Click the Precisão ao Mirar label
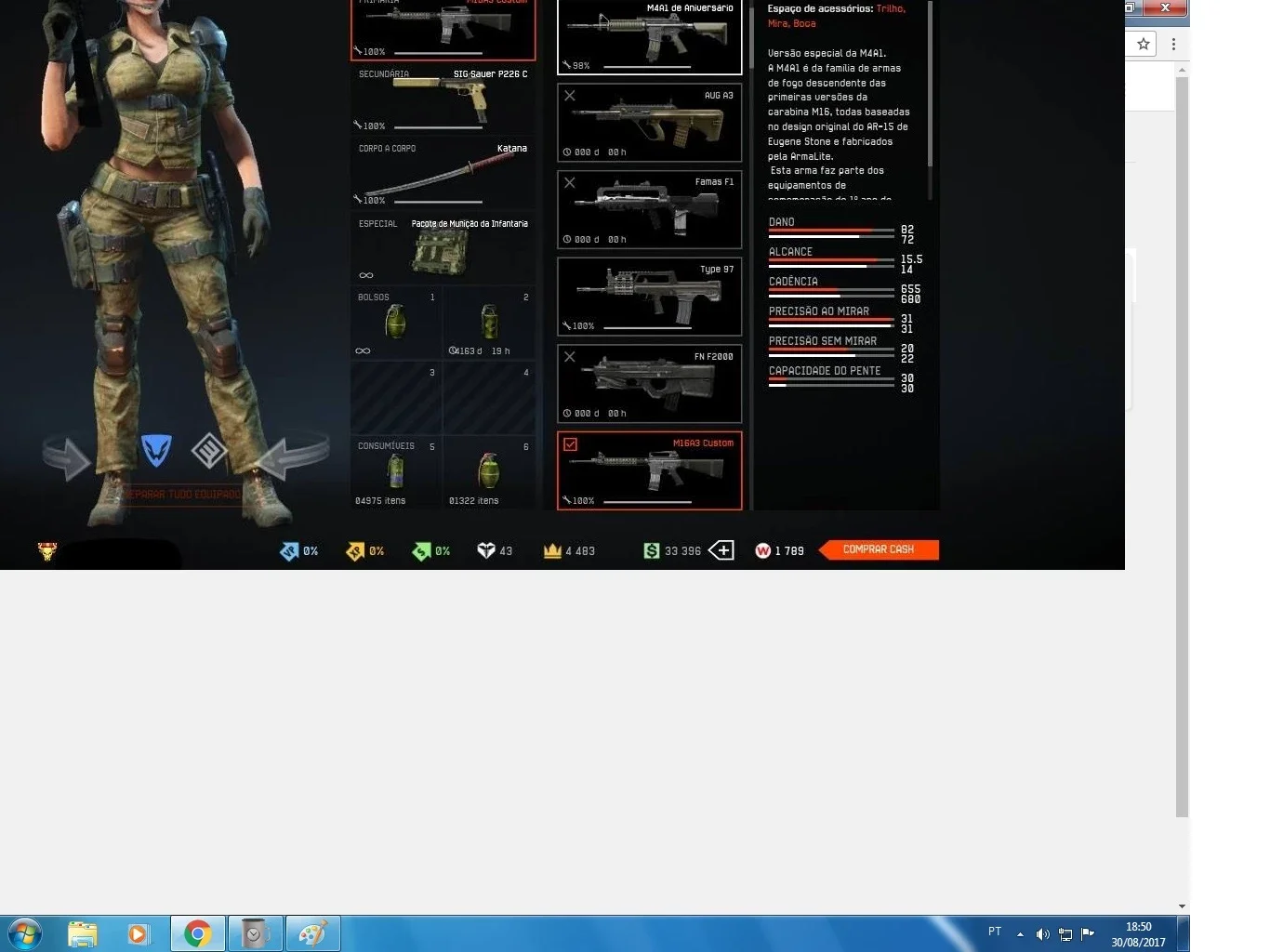 [x=819, y=311]
